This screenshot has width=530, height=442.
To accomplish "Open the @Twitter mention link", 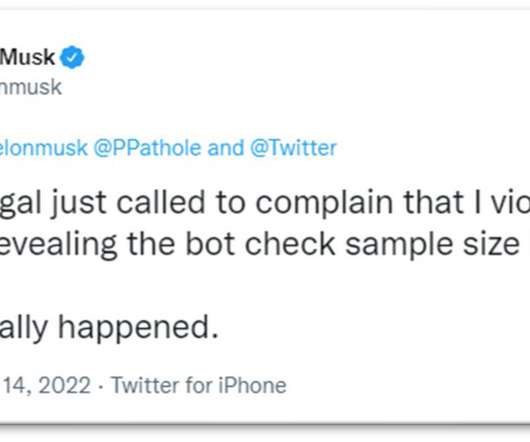I will coord(293,148).
